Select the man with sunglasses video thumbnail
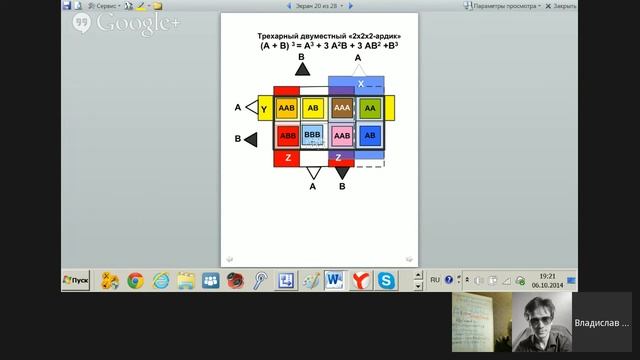This screenshot has height=360, width=640. tap(542, 322)
